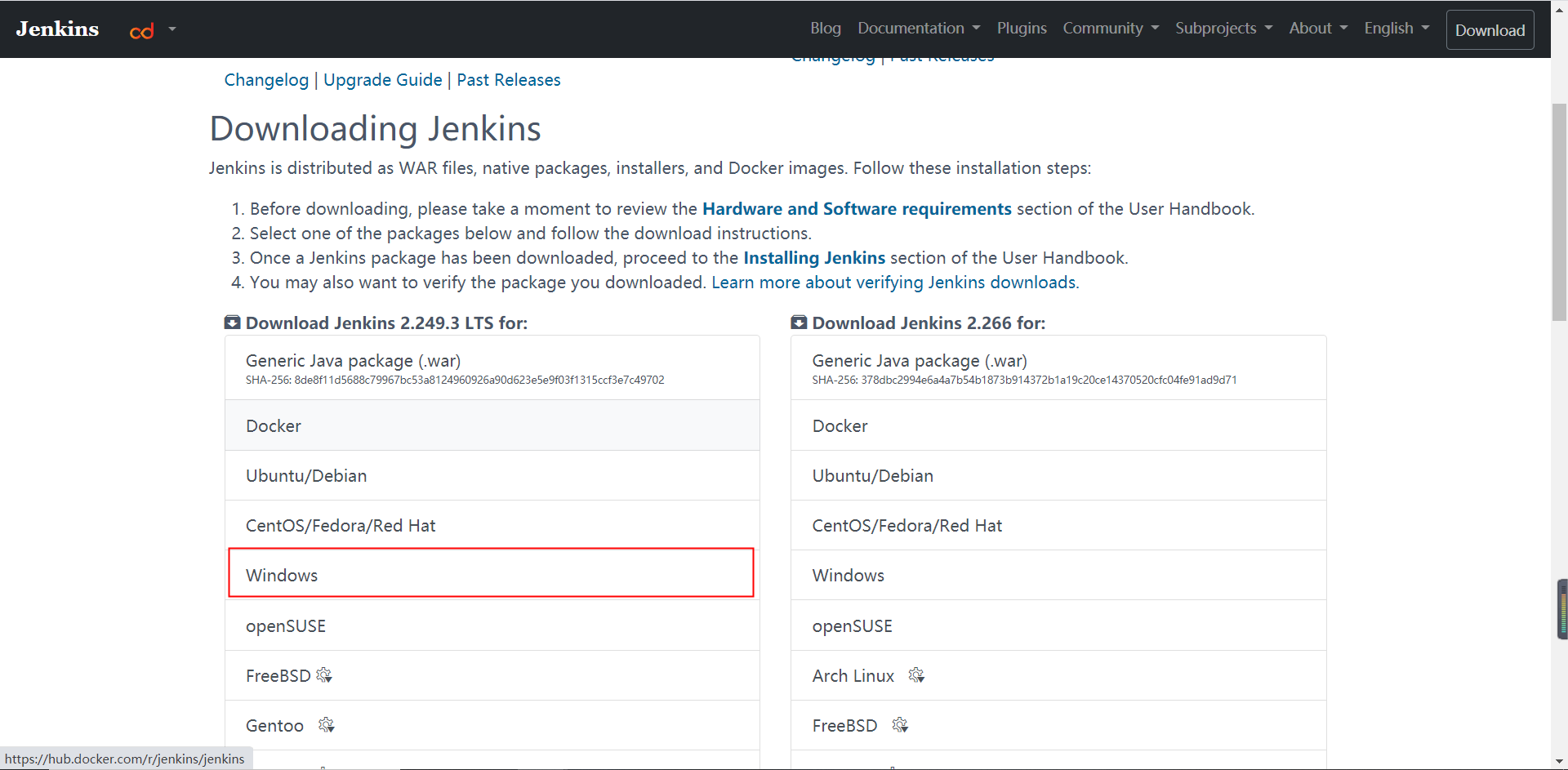The width and height of the screenshot is (1568, 770).
Task: Open the About dropdown menu
Action: click(1318, 29)
